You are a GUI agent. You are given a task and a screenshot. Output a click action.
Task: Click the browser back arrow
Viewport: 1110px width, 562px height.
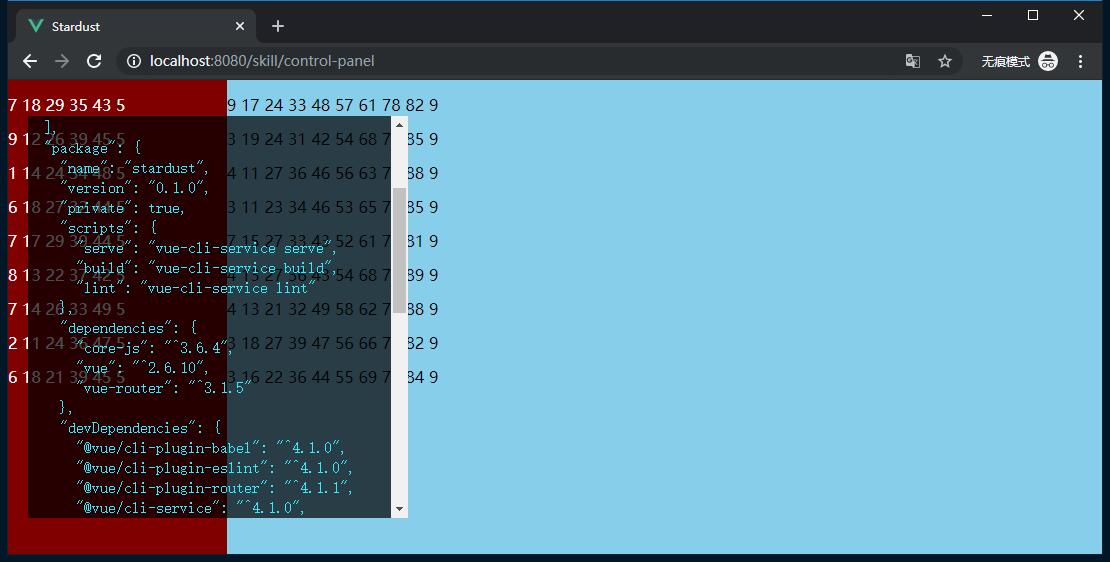(30, 61)
